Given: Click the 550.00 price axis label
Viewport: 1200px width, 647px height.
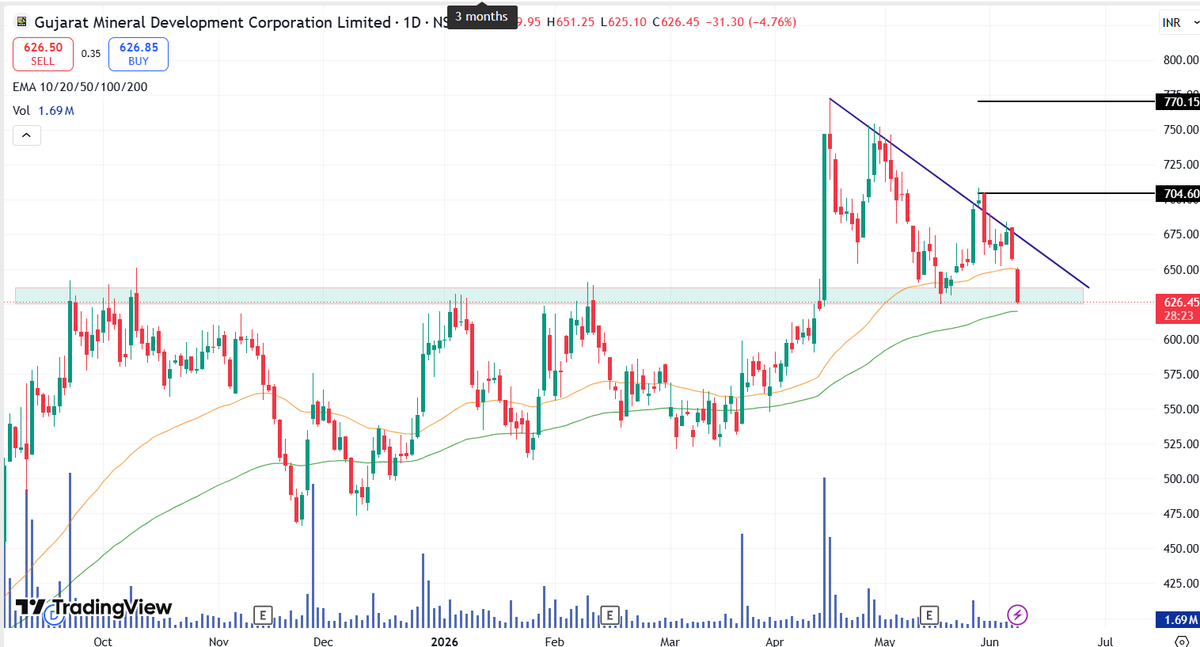Looking at the screenshot, I should pos(1180,409).
